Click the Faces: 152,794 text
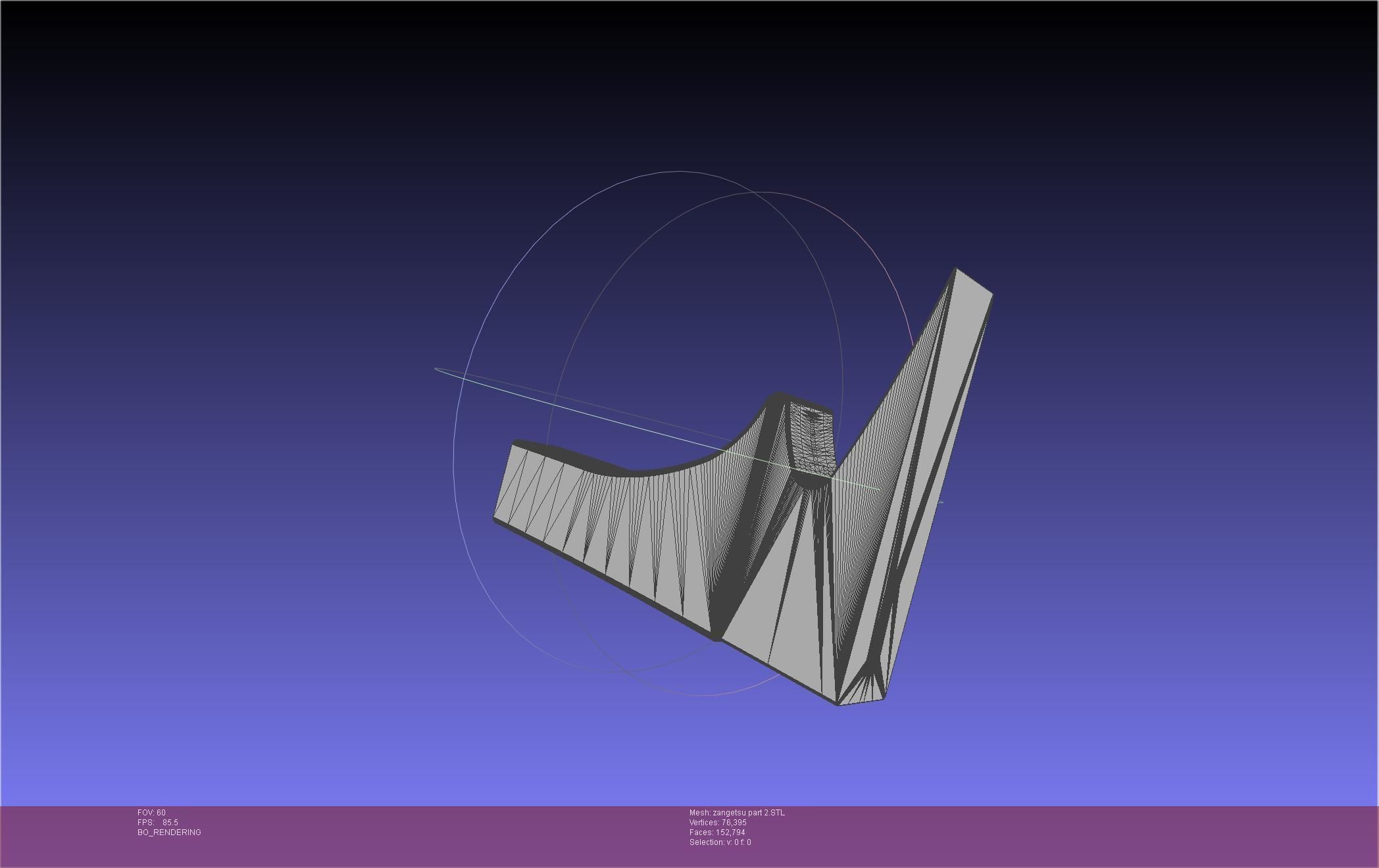The image size is (1379, 868). [717, 832]
